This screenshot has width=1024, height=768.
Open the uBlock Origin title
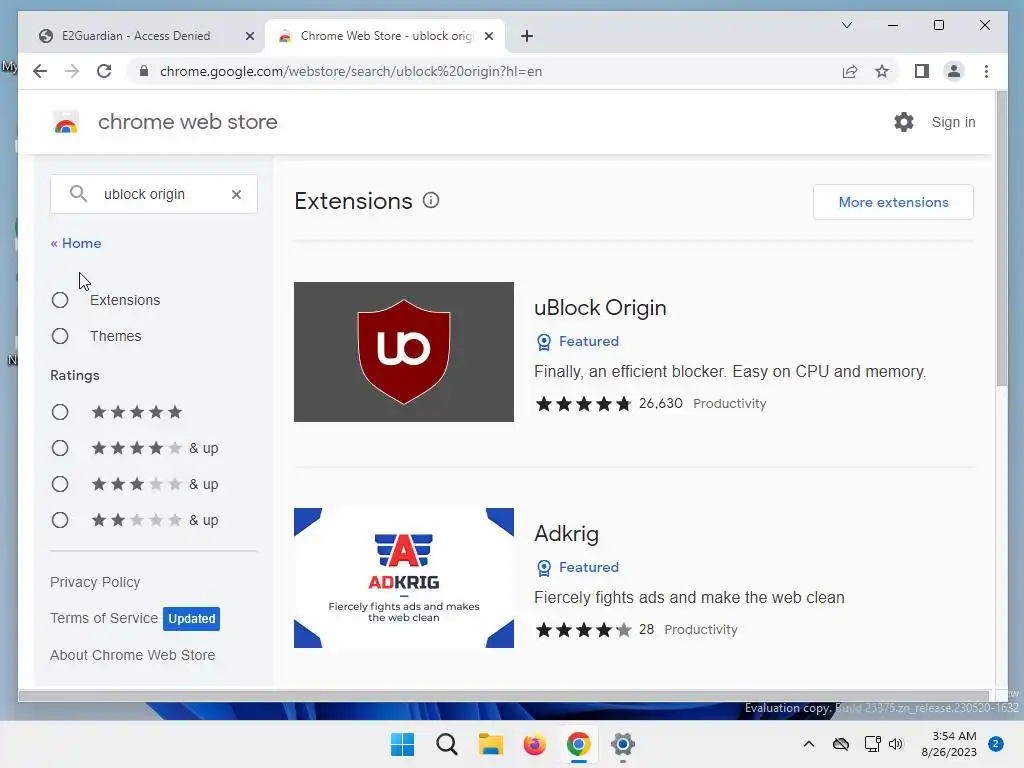click(600, 308)
